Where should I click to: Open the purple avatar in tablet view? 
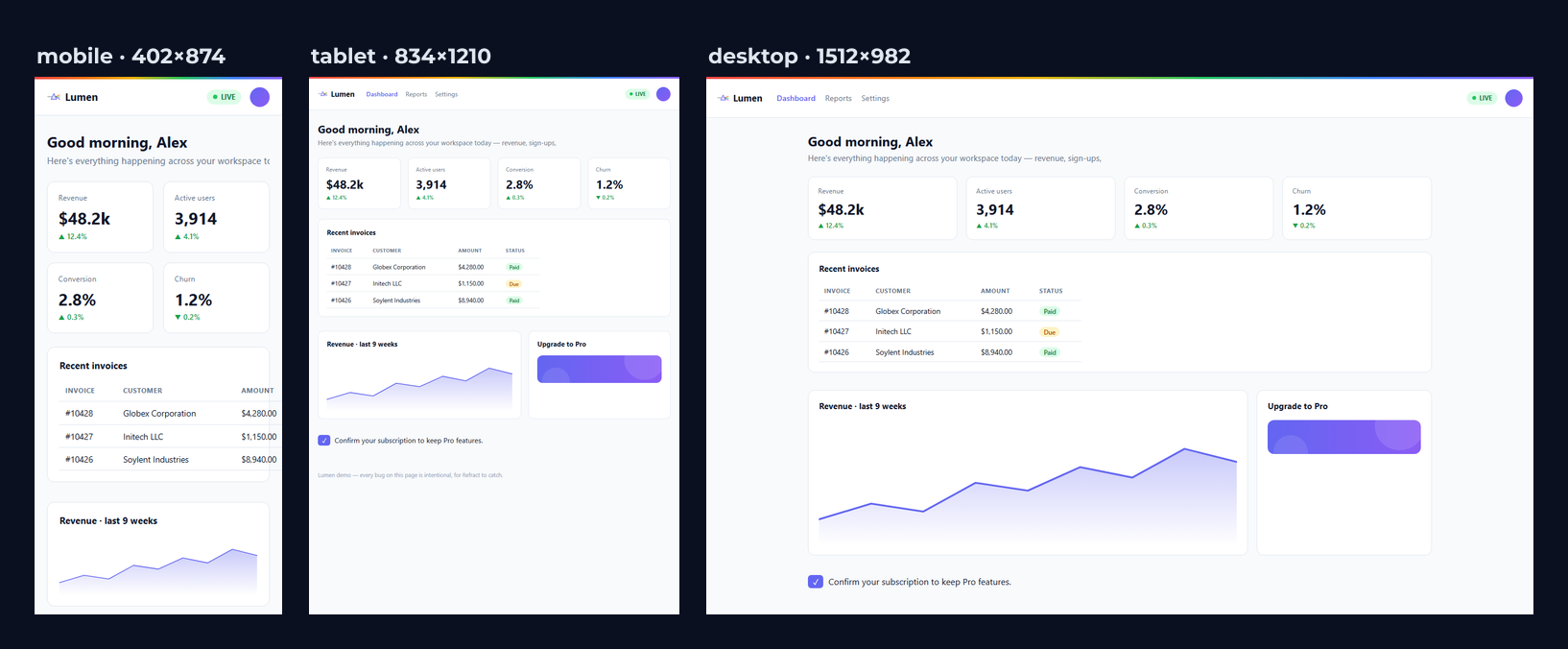(663, 94)
